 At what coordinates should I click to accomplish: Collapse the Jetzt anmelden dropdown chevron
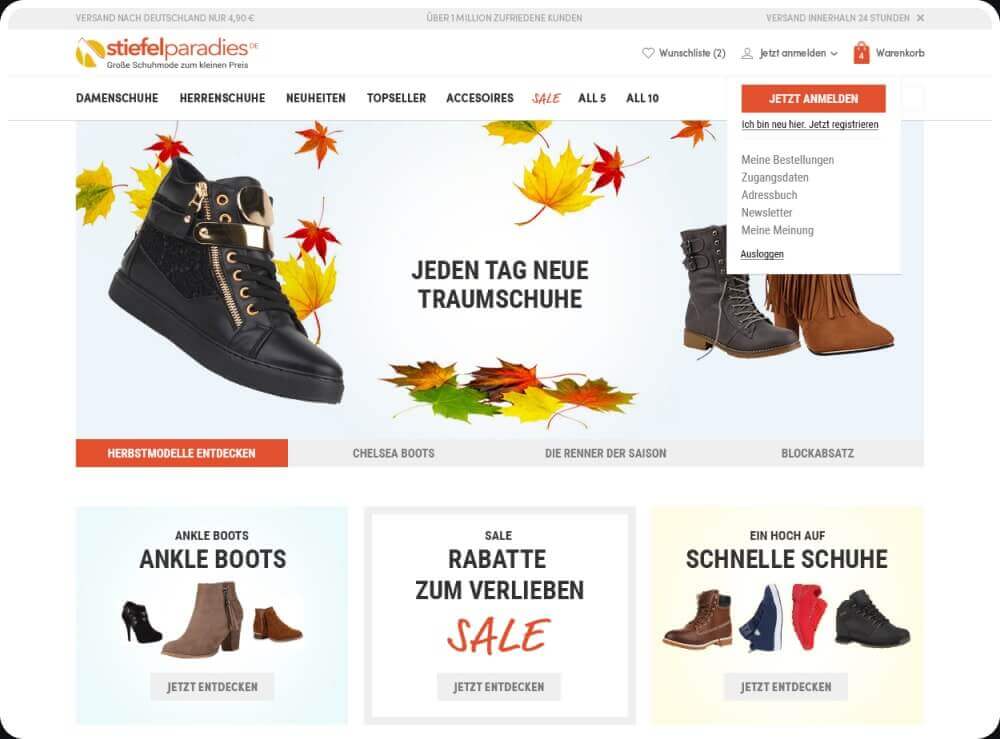tap(834, 54)
